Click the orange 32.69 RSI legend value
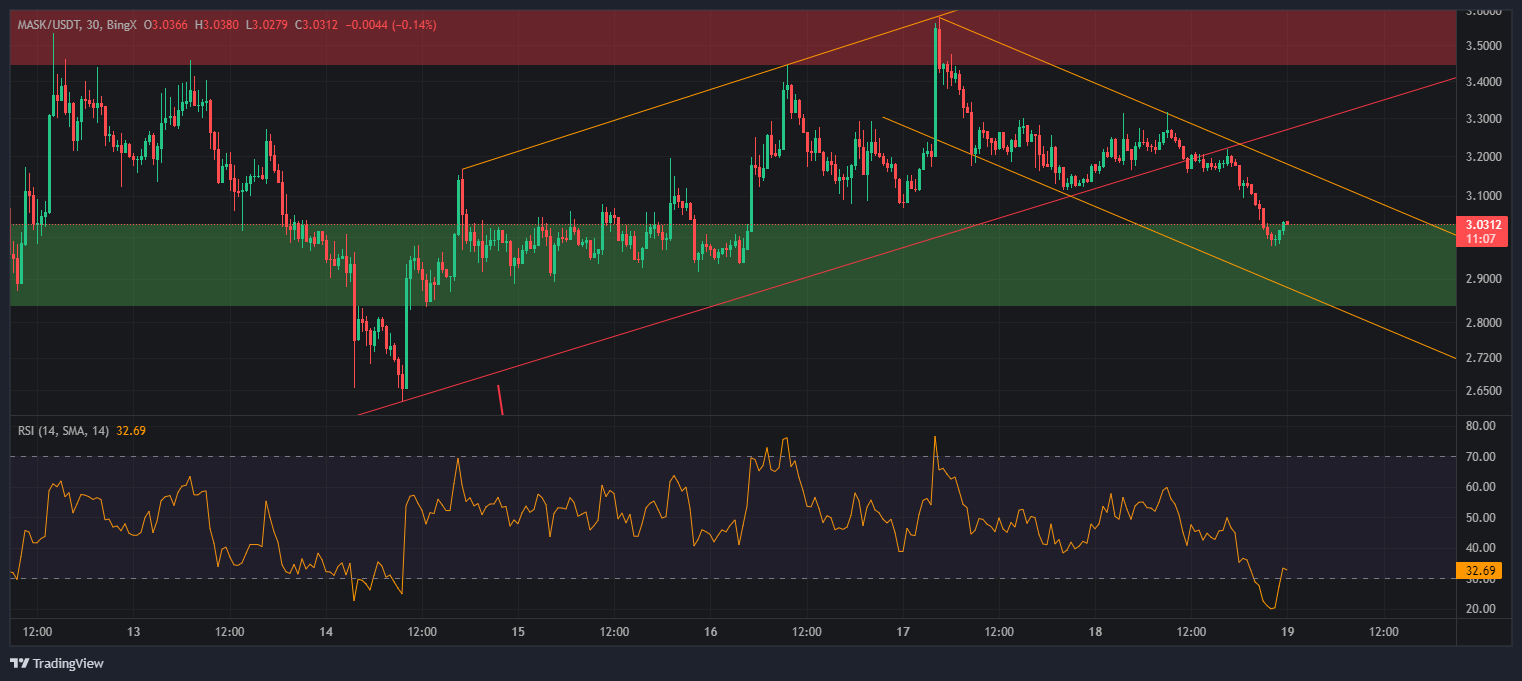Image resolution: width=1522 pixels, height=681 pixels. pos(132,431)
